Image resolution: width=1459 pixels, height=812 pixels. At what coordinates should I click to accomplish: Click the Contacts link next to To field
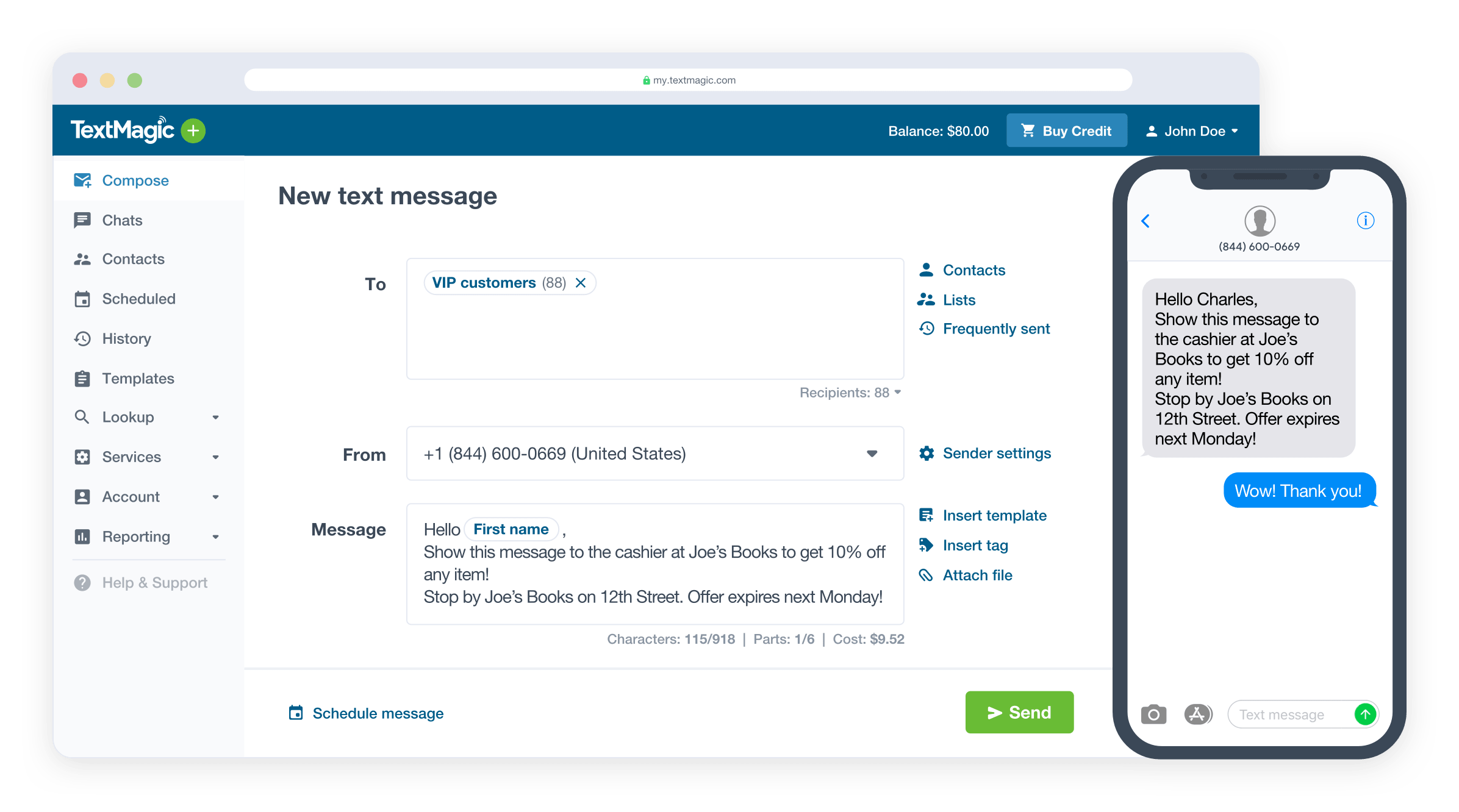tap(973, 270)
